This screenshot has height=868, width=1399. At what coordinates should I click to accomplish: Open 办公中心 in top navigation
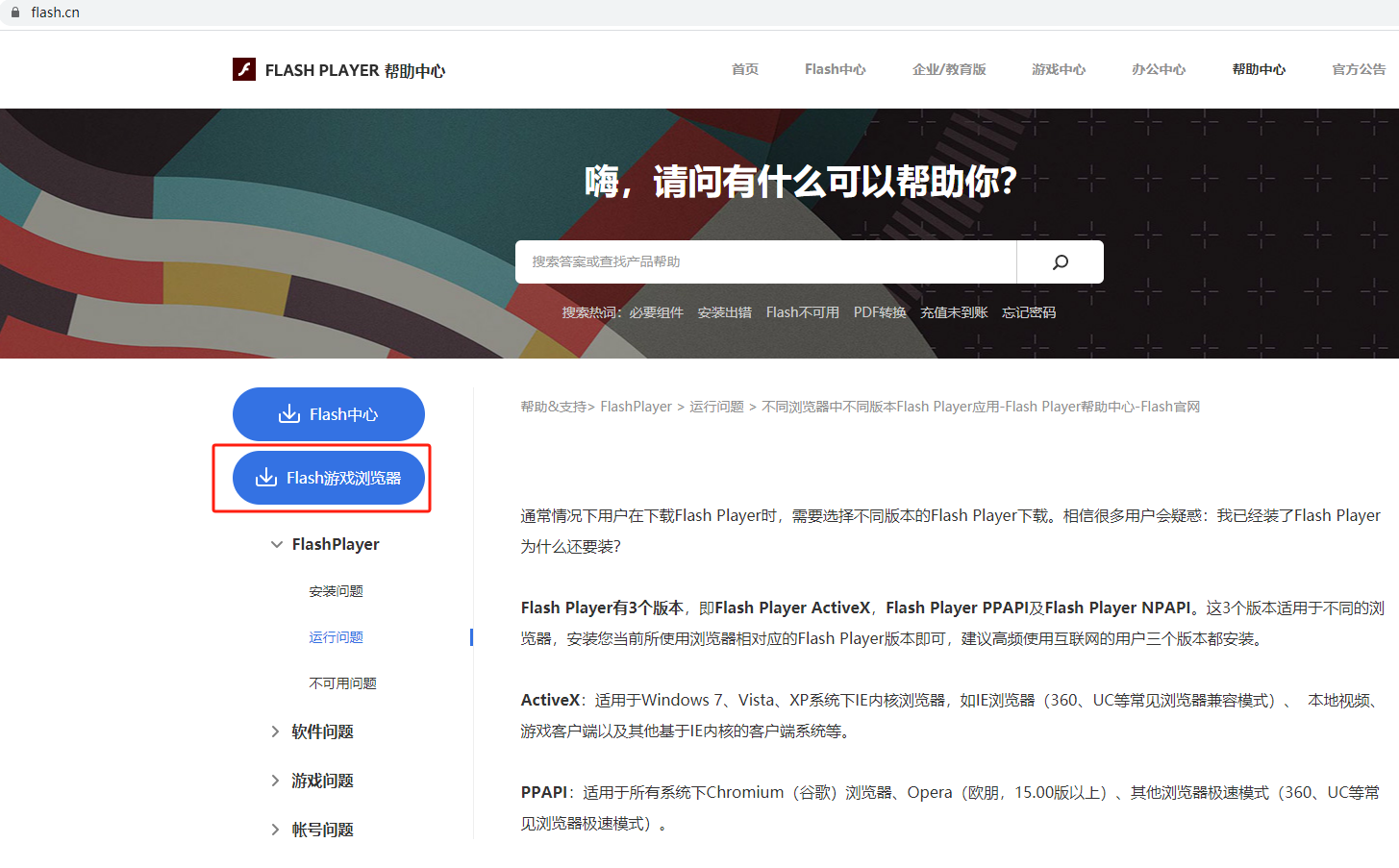(1159, 69)
